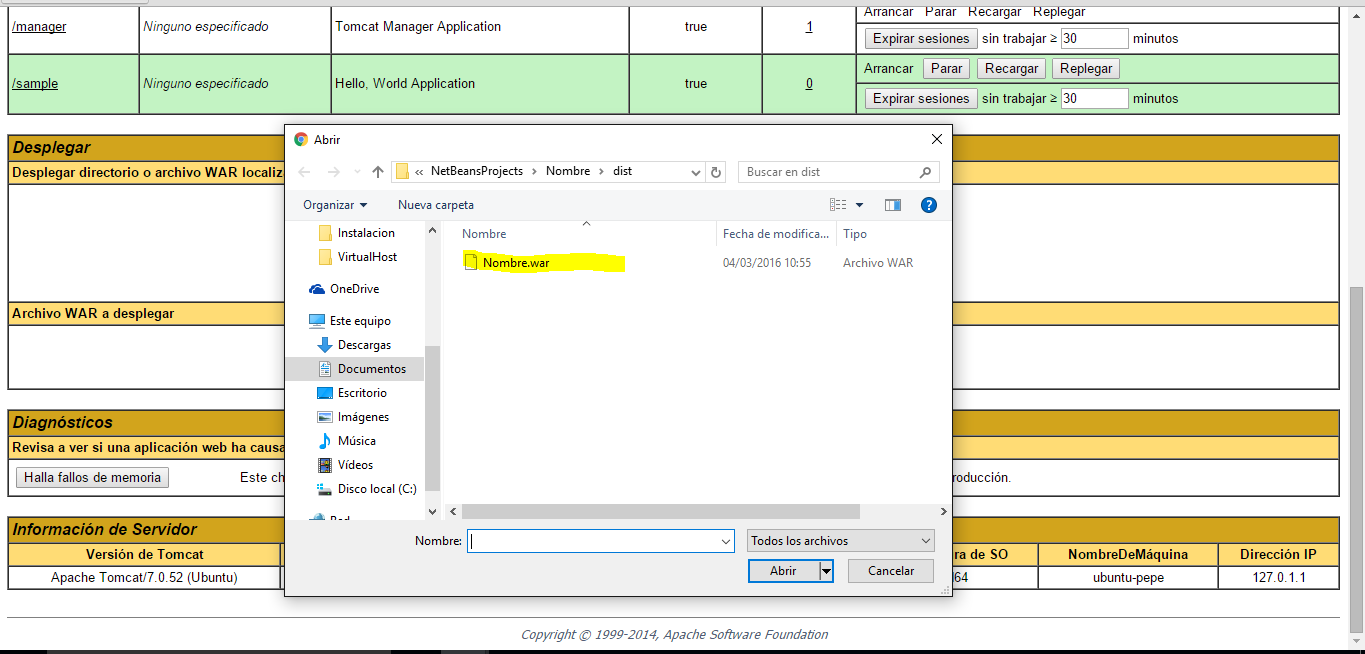Open the recent locations dropdown next to the up arrow

pos(358,172)
